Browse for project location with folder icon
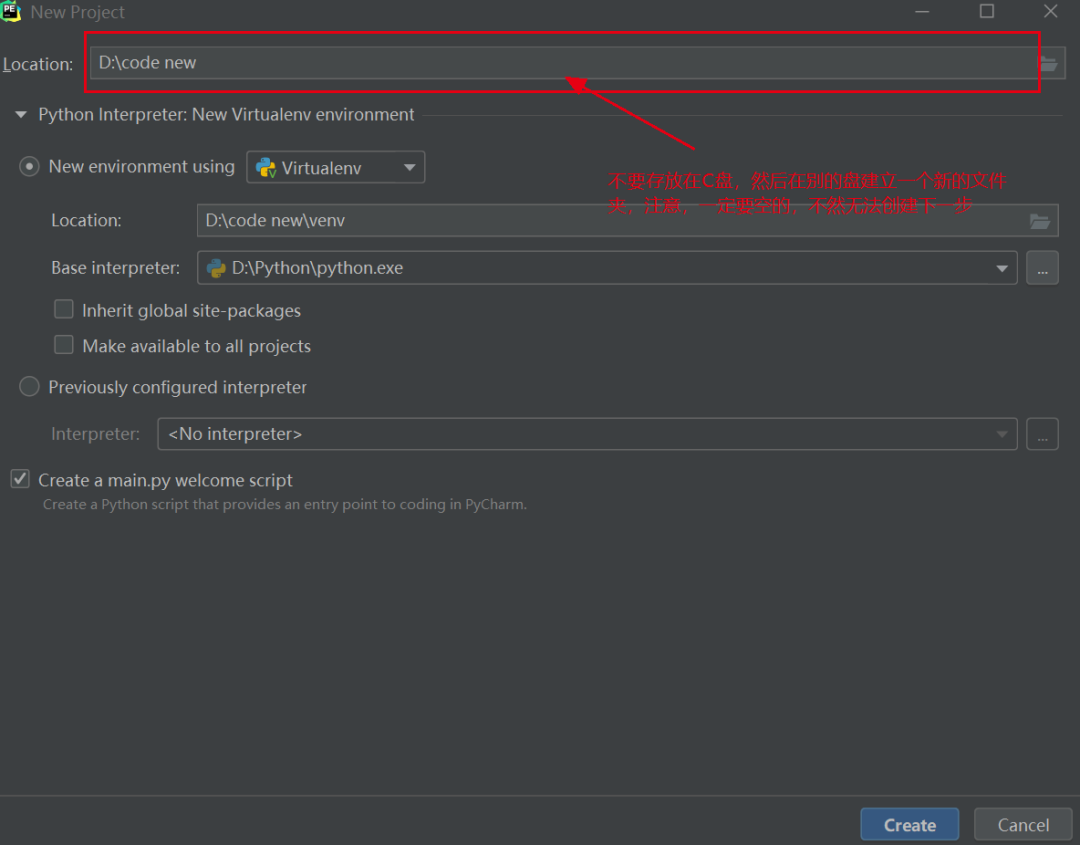This screenshot has width=1080, height=845. tap(1049, 63)
